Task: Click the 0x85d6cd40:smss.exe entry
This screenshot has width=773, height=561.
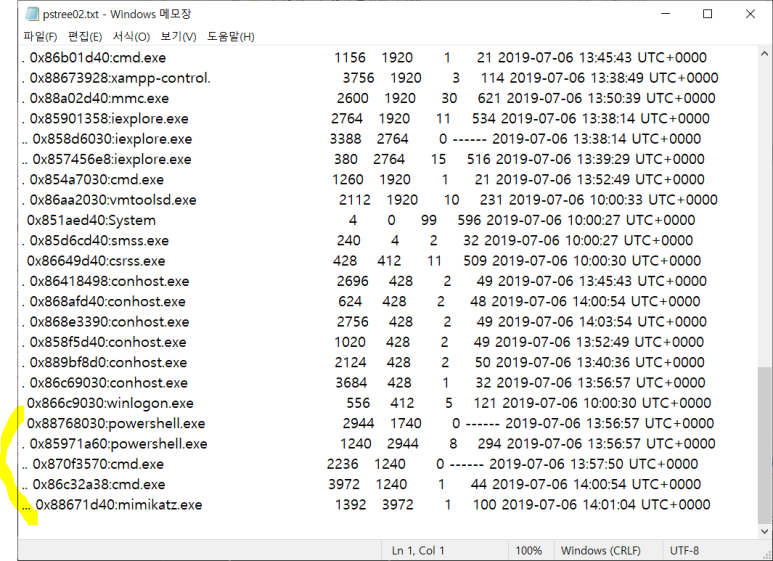Action: click(99, 240)
